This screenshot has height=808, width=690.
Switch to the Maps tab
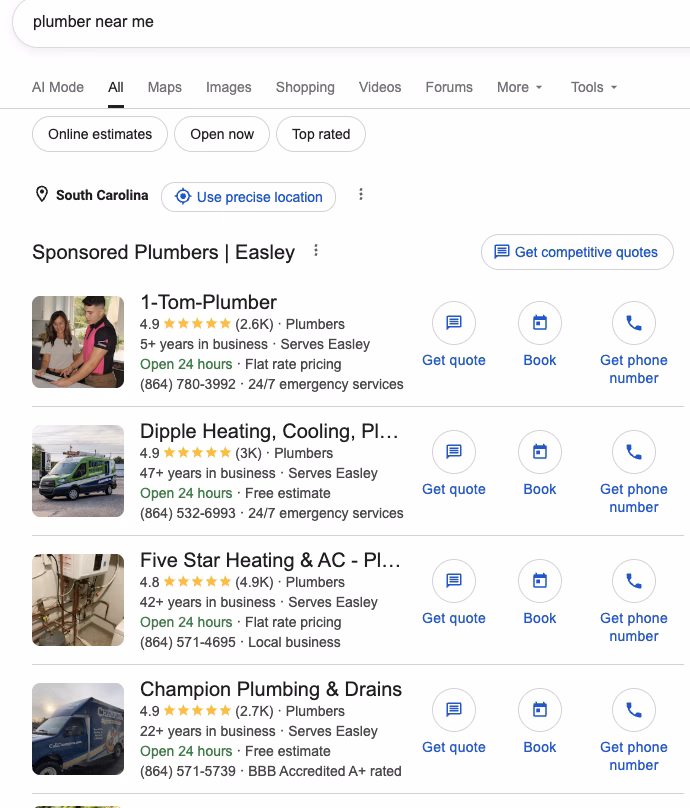tap(164, 87)
